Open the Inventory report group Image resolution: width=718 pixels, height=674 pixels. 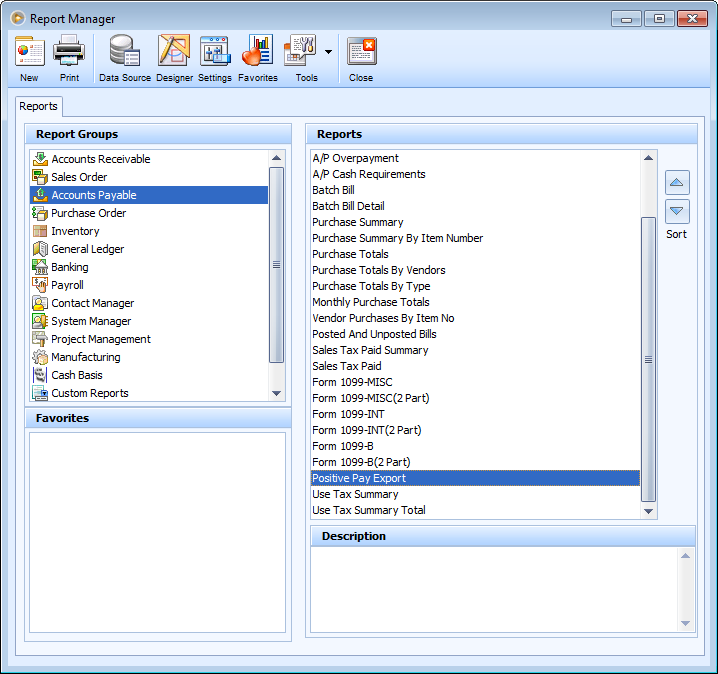(x=75, y=231)
